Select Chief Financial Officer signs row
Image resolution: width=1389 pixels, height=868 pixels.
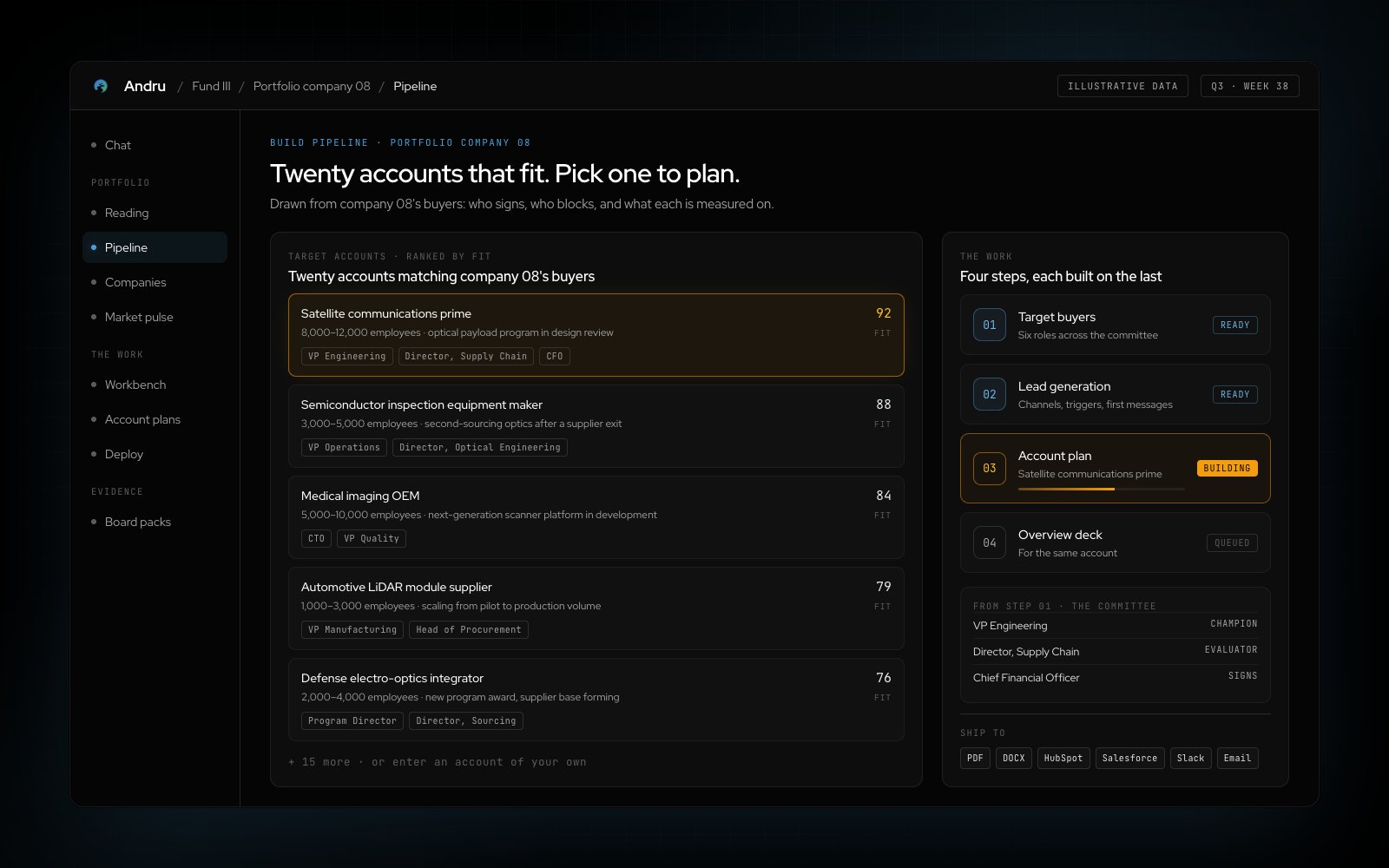coord(1116,677)
